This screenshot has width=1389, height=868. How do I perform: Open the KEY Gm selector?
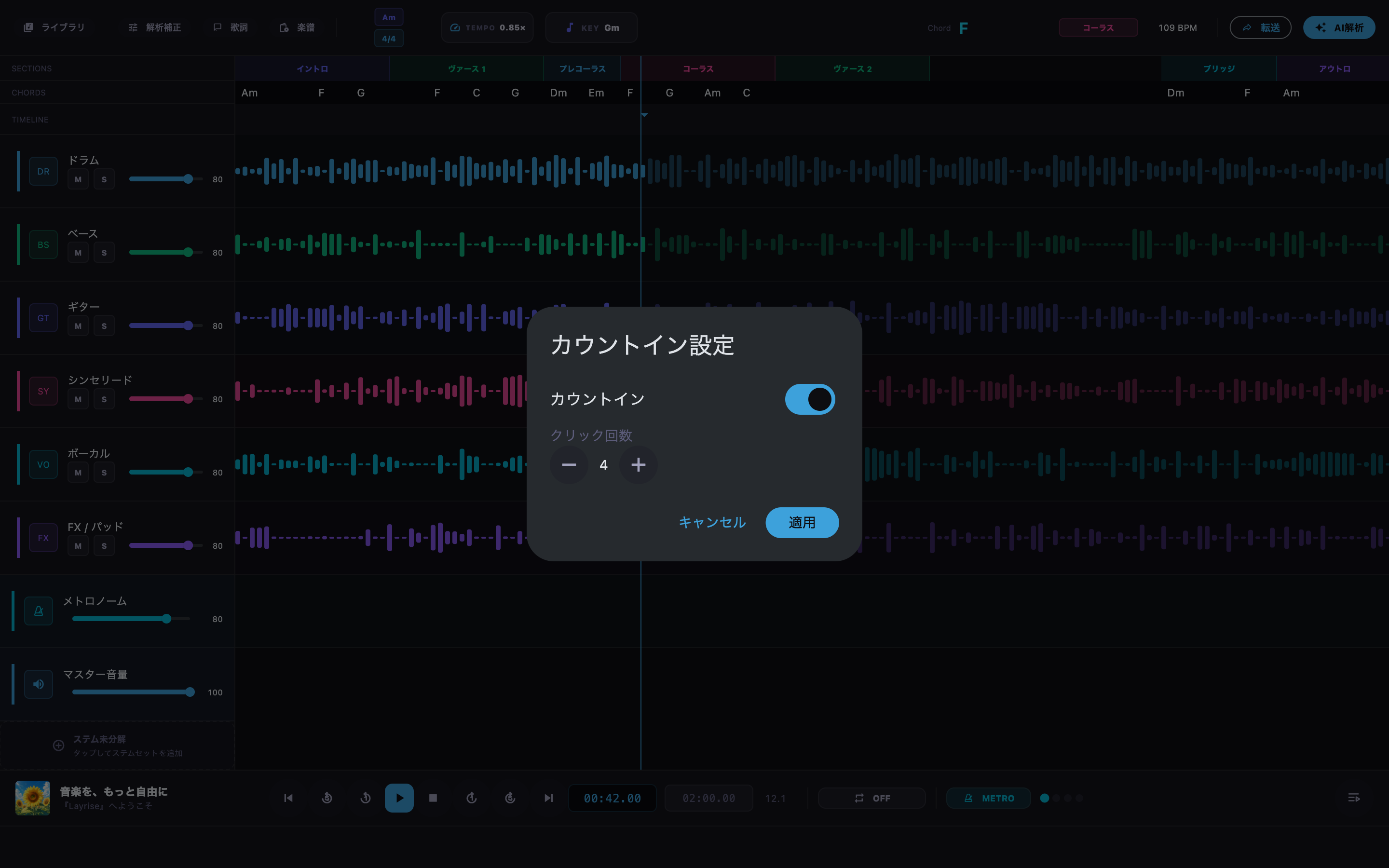[x=591, y=27]
